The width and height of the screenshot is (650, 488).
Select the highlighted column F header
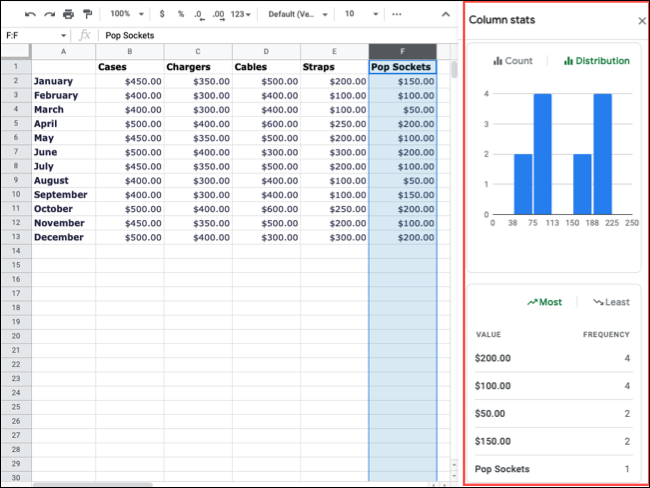pyautogui.click(x=403, y=51)
